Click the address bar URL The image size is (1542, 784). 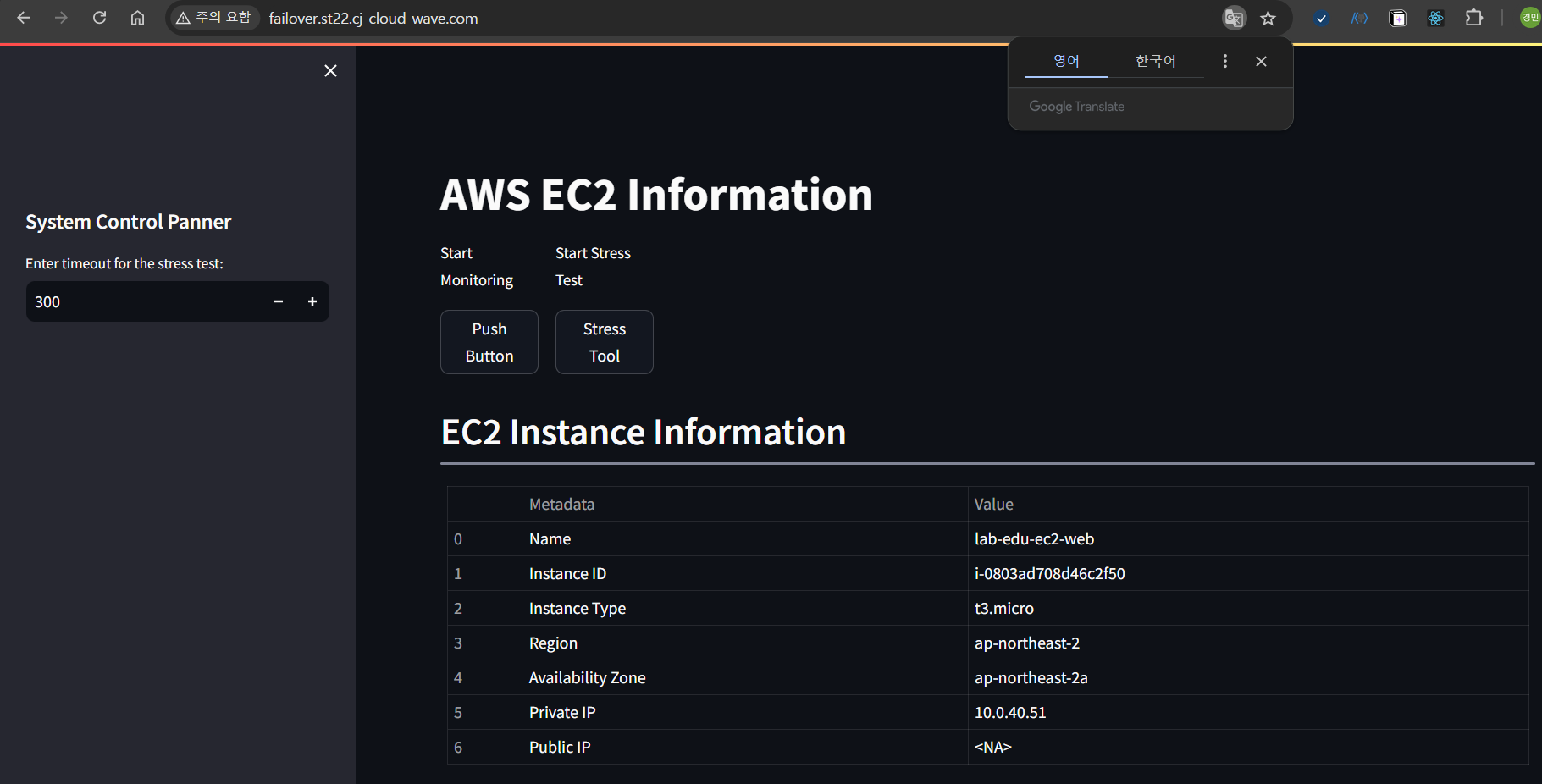[x=373, y=19]
